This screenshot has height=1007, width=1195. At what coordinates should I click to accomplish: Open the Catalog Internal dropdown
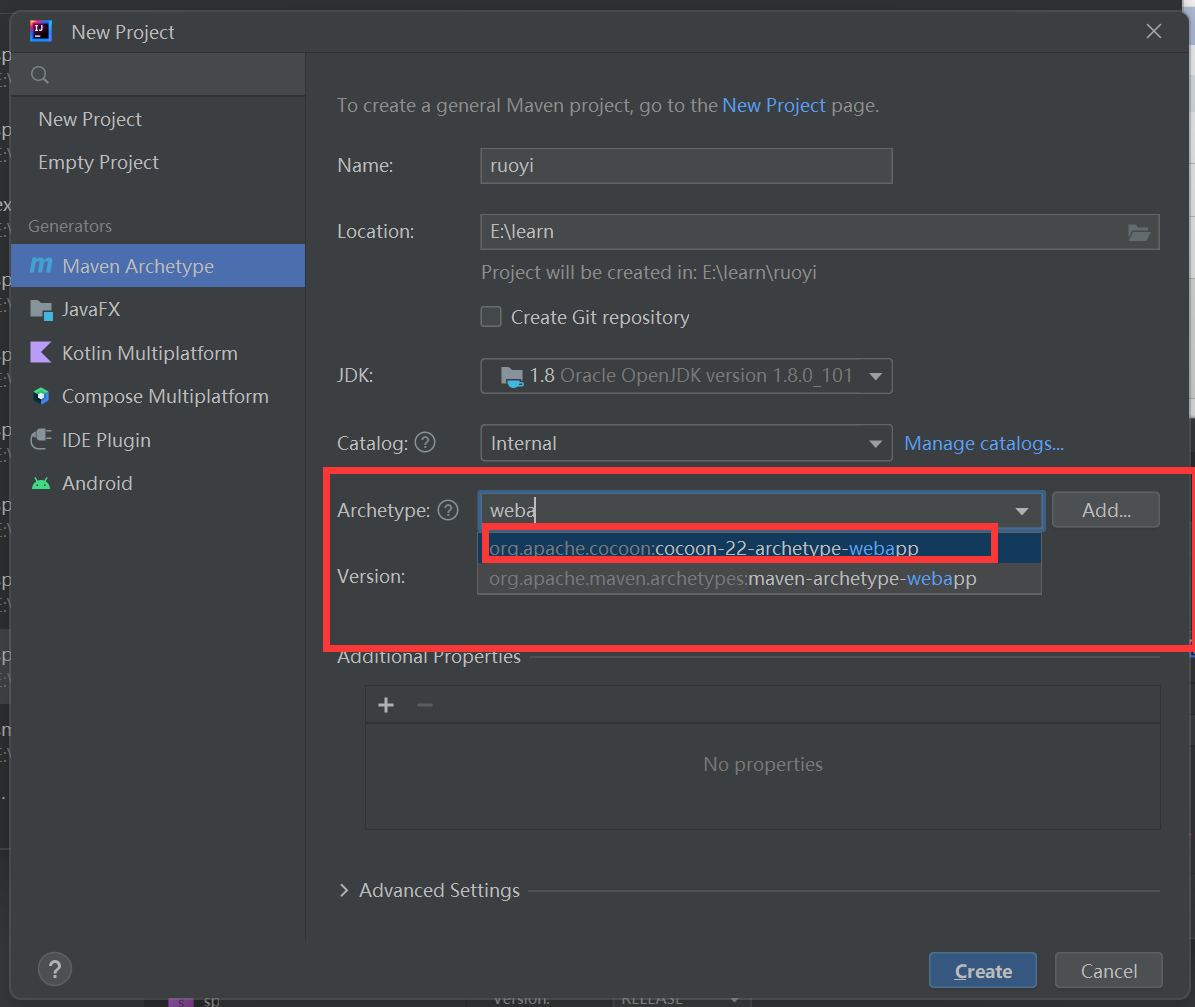click(x=686, y=443)
